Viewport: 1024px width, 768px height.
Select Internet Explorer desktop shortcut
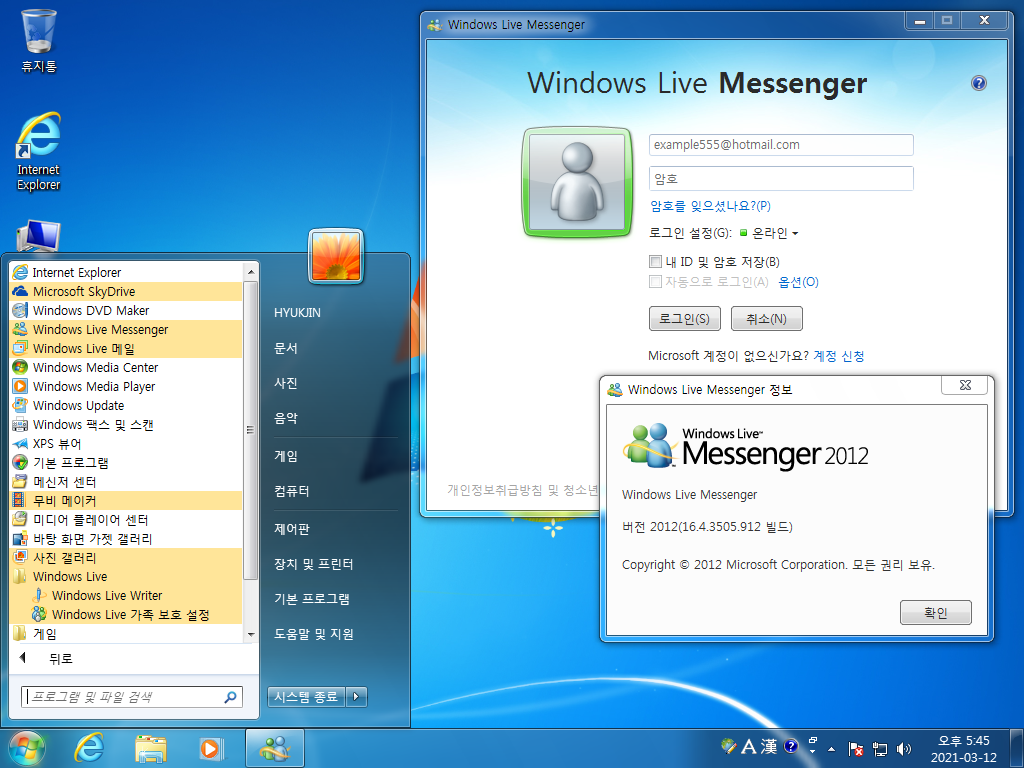click(39, 152)
